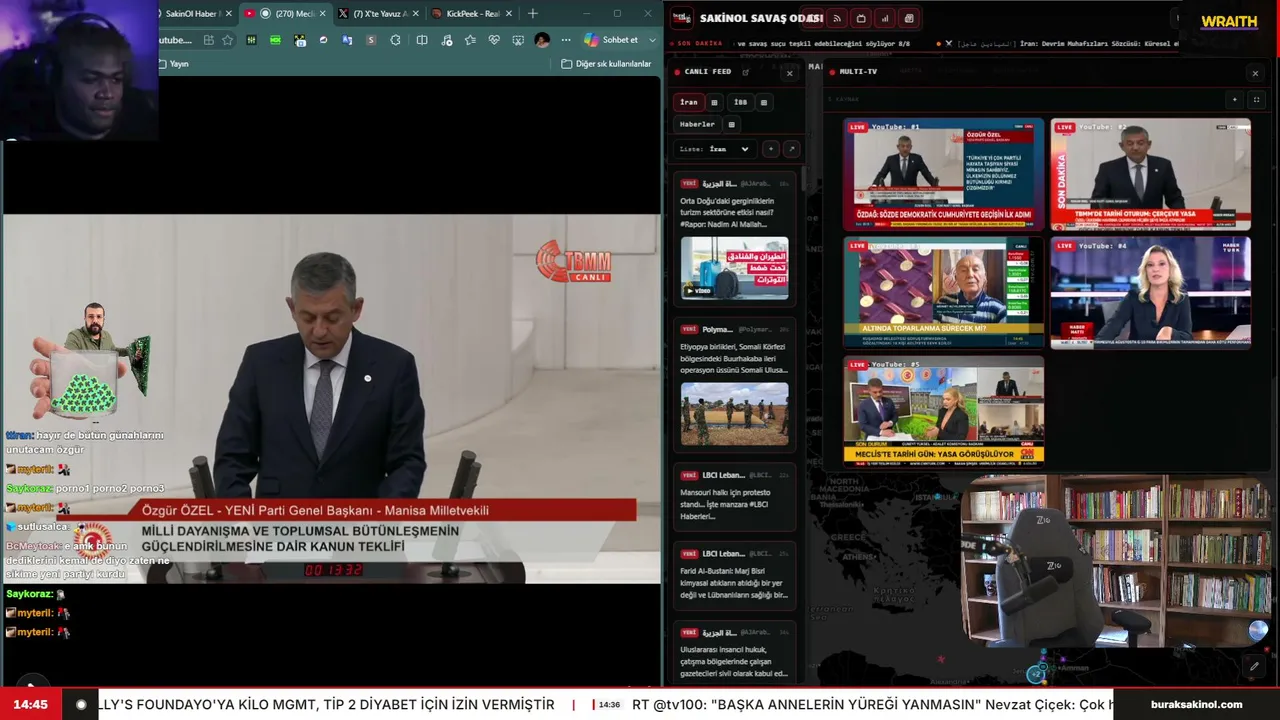Expand the Sohbet et dropdown arrow
The image size is (1280, 720).
click(653, 40)
